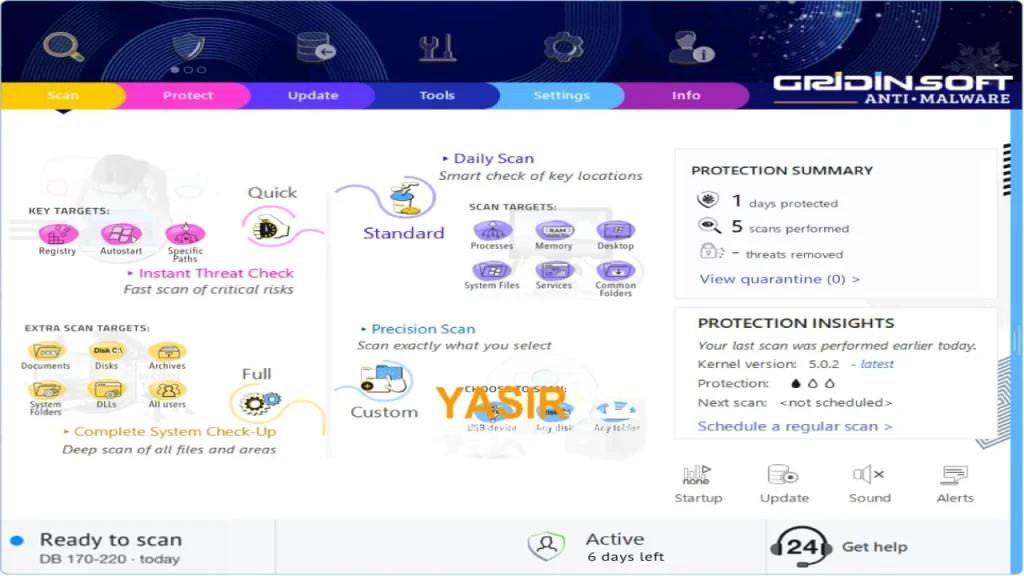Go to the Info tab
This screenshot has width=1024, height=576.
coord(686,95)
